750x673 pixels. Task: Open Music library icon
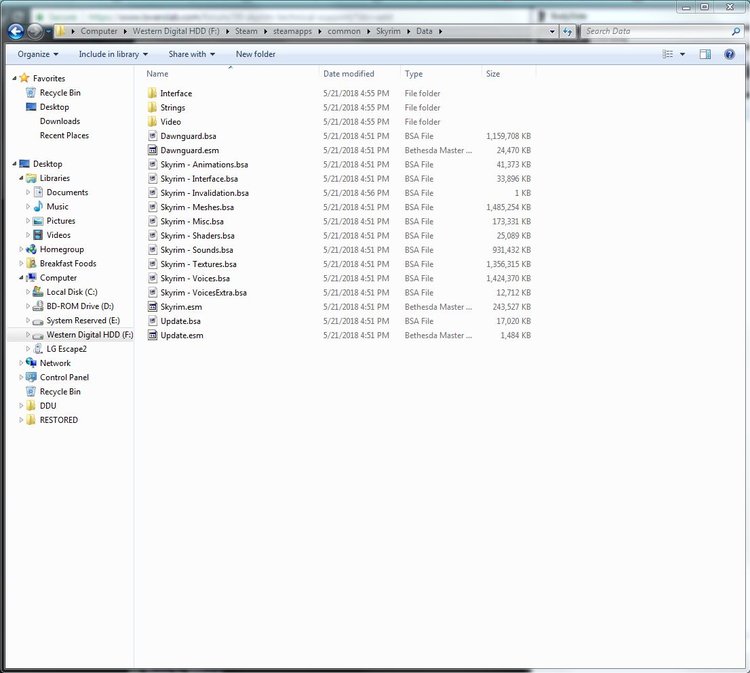pos(38,206)
